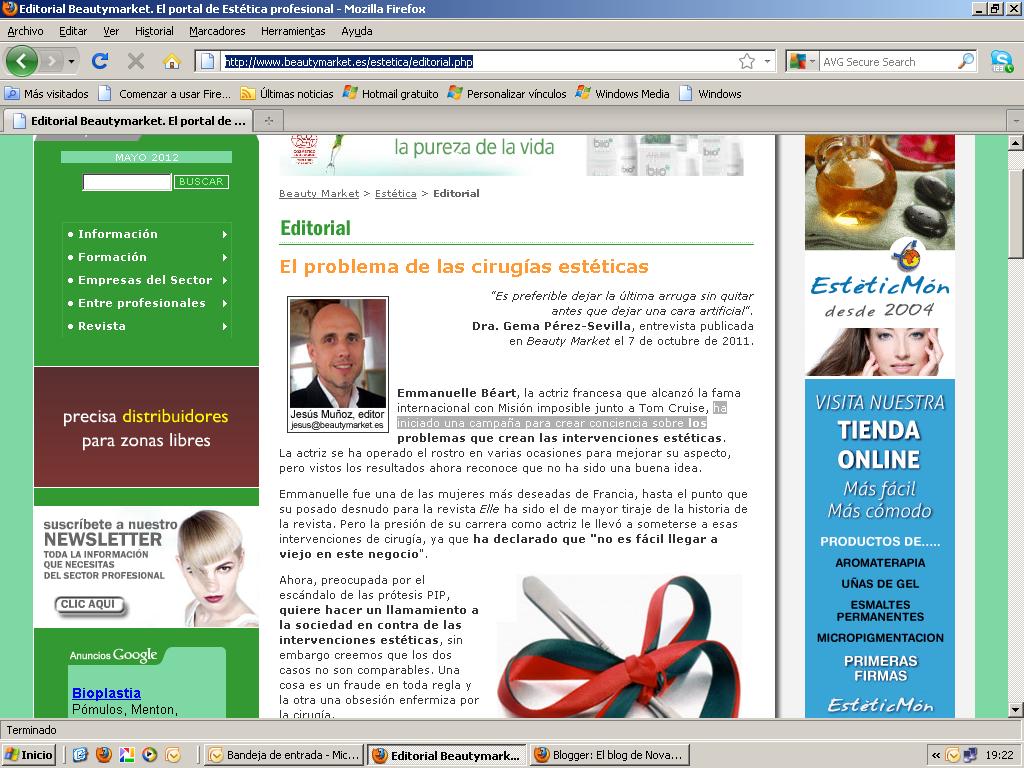Reload the page with the refresh icon
The width and height of the screenshot is (1024, 768).
click(x=100, y=61)
